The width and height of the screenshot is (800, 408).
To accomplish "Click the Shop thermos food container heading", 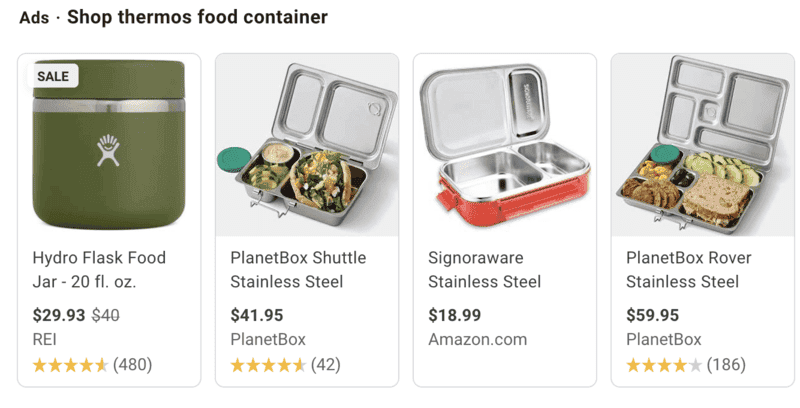I will click(x=197, y=17).
